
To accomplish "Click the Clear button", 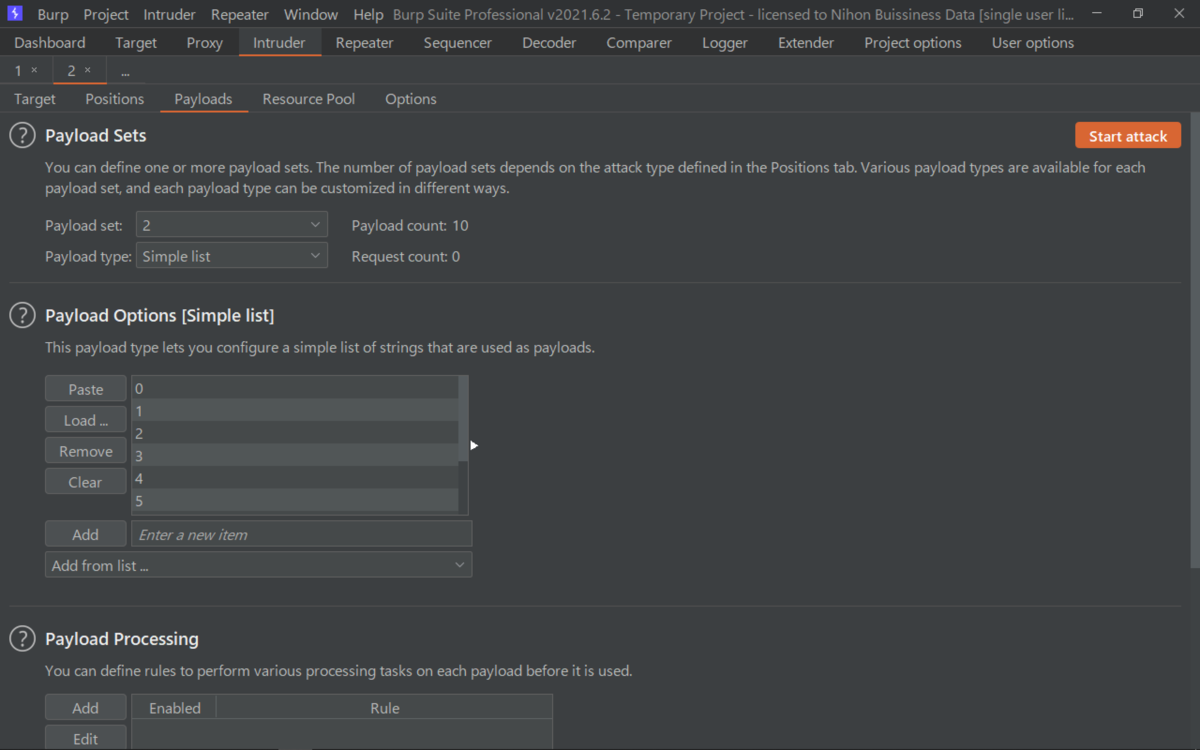I will coord(86,482).
